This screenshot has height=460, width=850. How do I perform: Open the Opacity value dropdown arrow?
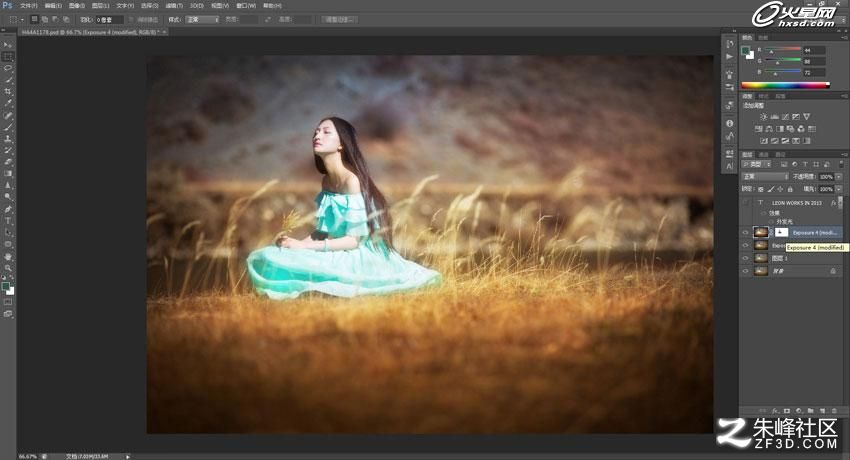click(x=839, y=177)
